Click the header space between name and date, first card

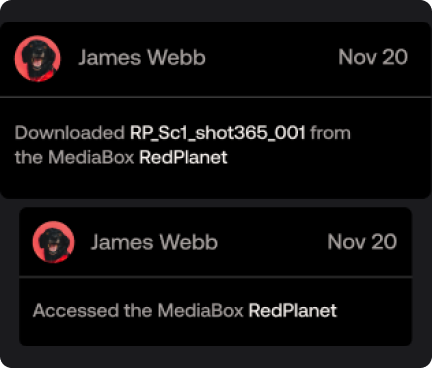click(x=272, y=57)
